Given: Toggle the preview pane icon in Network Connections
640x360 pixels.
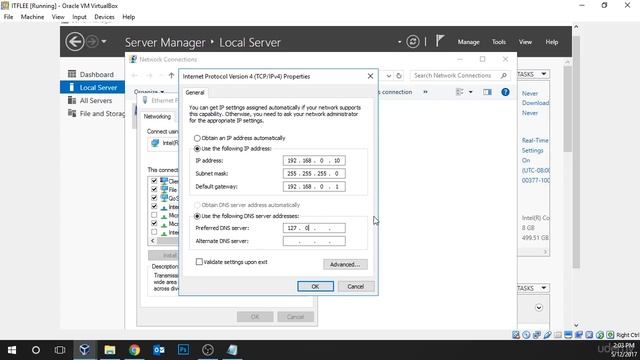Looking at the screenshot, I should (487, 92).
